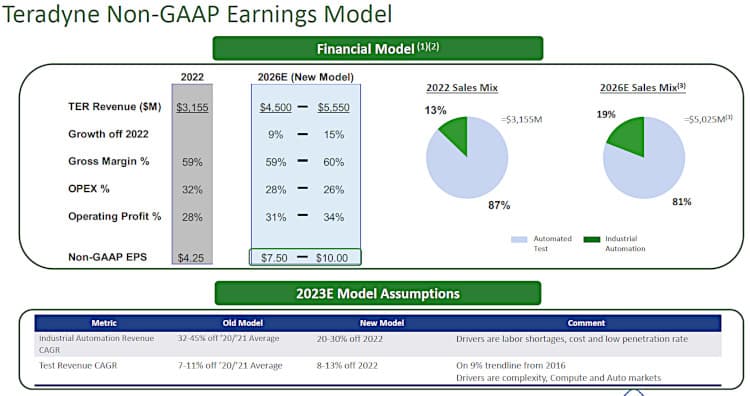Click the '60%' gross margin value
The image size is (750, 396).
click(333, 162)
